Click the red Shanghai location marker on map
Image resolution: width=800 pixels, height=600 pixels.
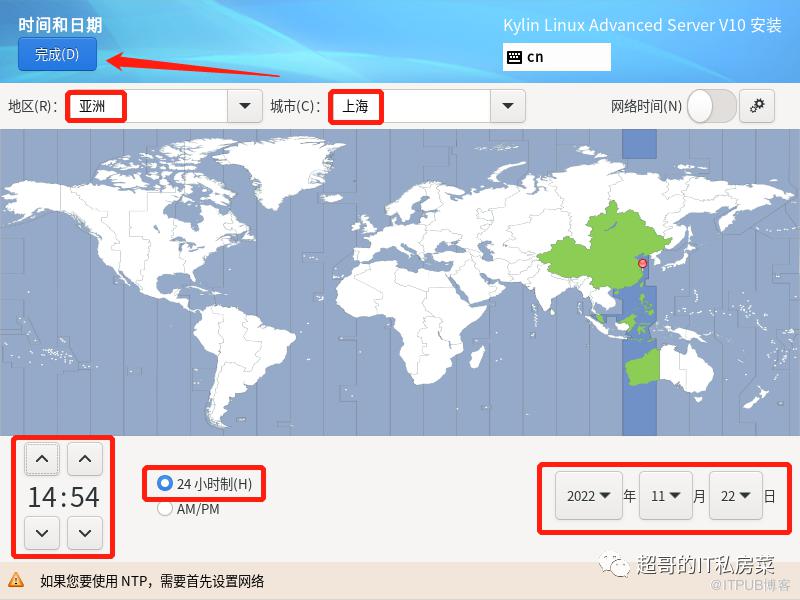[x=642, y=263]
